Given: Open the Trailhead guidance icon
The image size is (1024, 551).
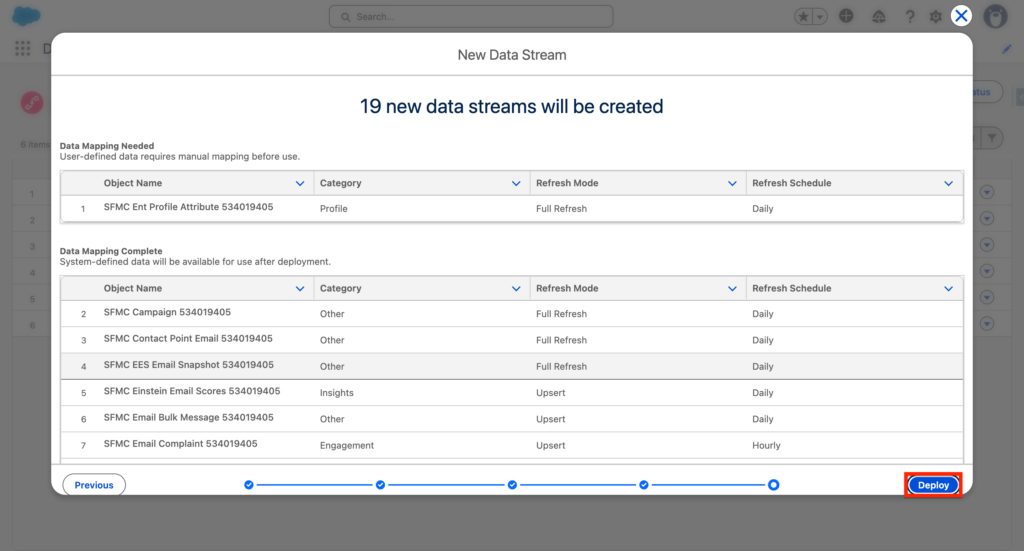Looking at the screenshot, I should (878, 17).
